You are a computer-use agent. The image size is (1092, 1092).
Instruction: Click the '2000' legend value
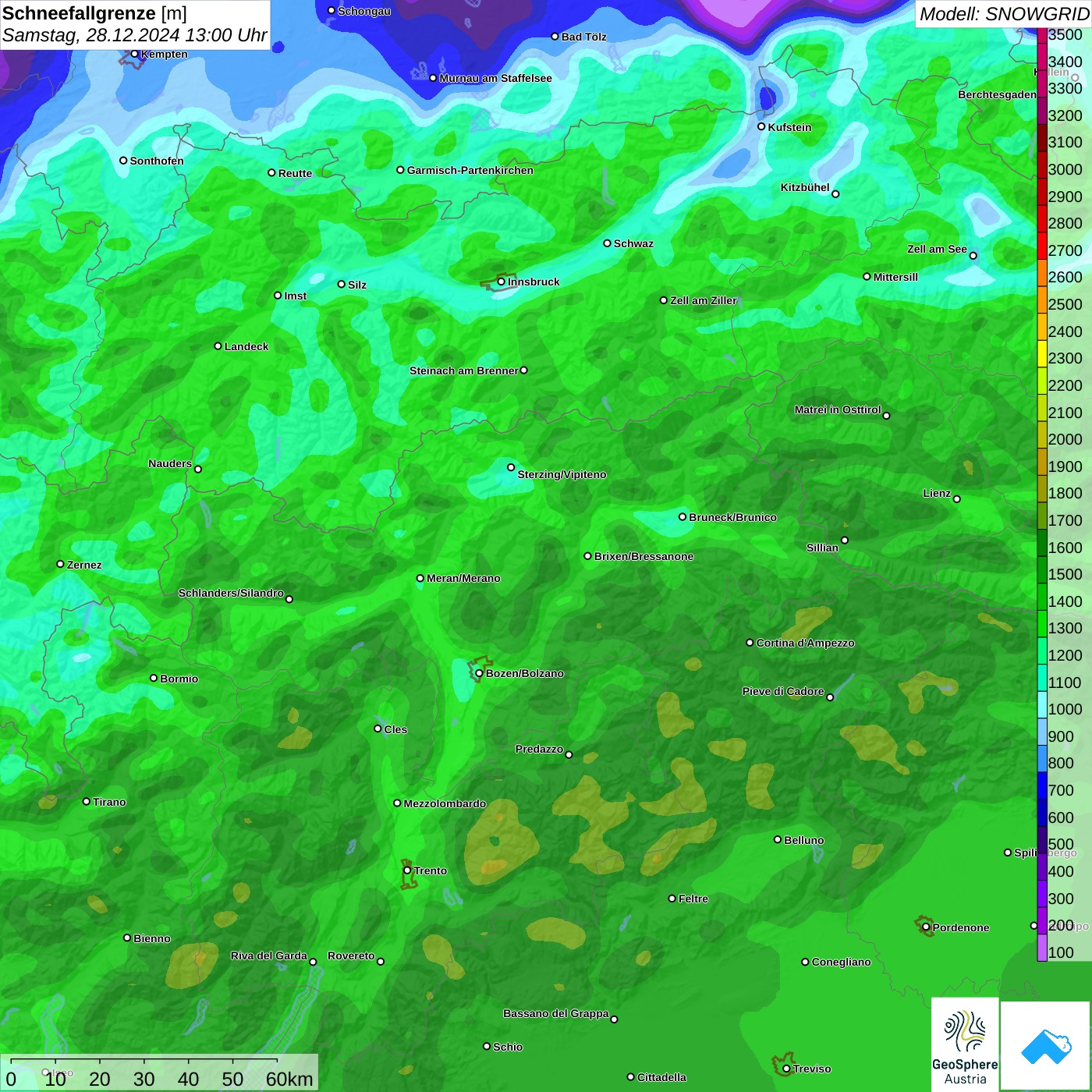tap(1065, 439)
